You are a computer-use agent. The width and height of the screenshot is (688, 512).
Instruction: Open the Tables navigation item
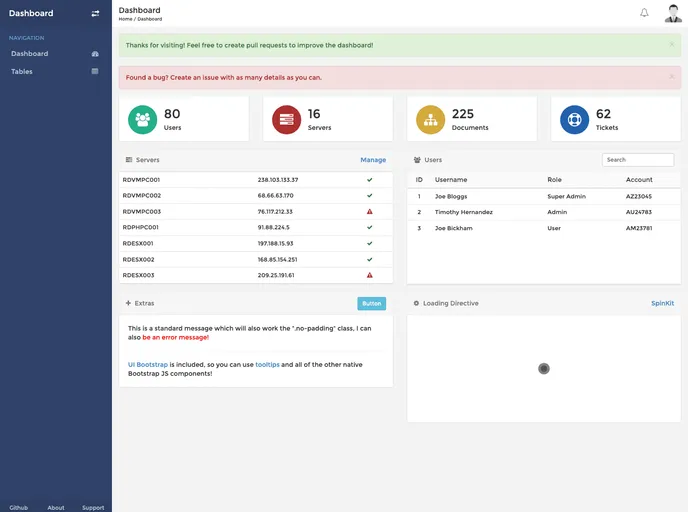[56, 72]
